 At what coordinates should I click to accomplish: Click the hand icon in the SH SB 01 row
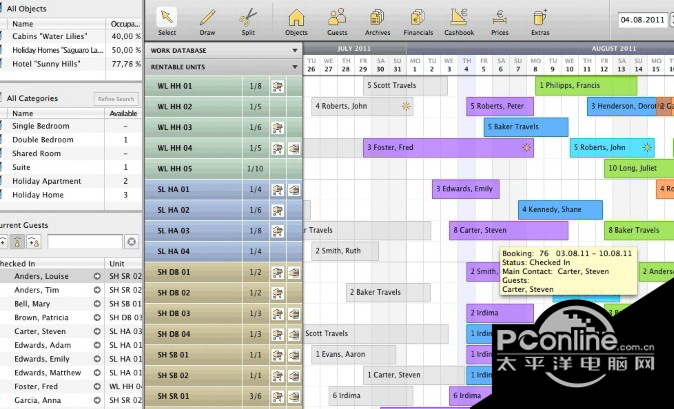294,355
